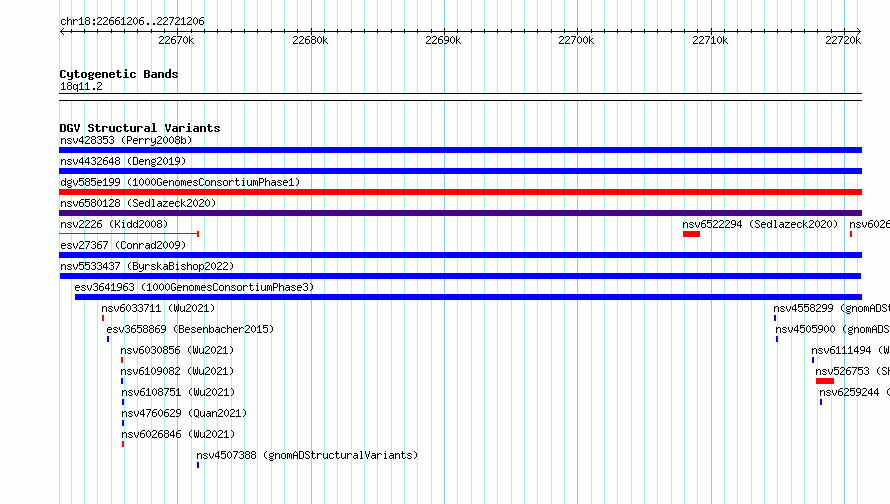The width and height of the screenshot is (890, 504).
Task: Click the 22670k ruler label
Action: [x=176, y=40]
